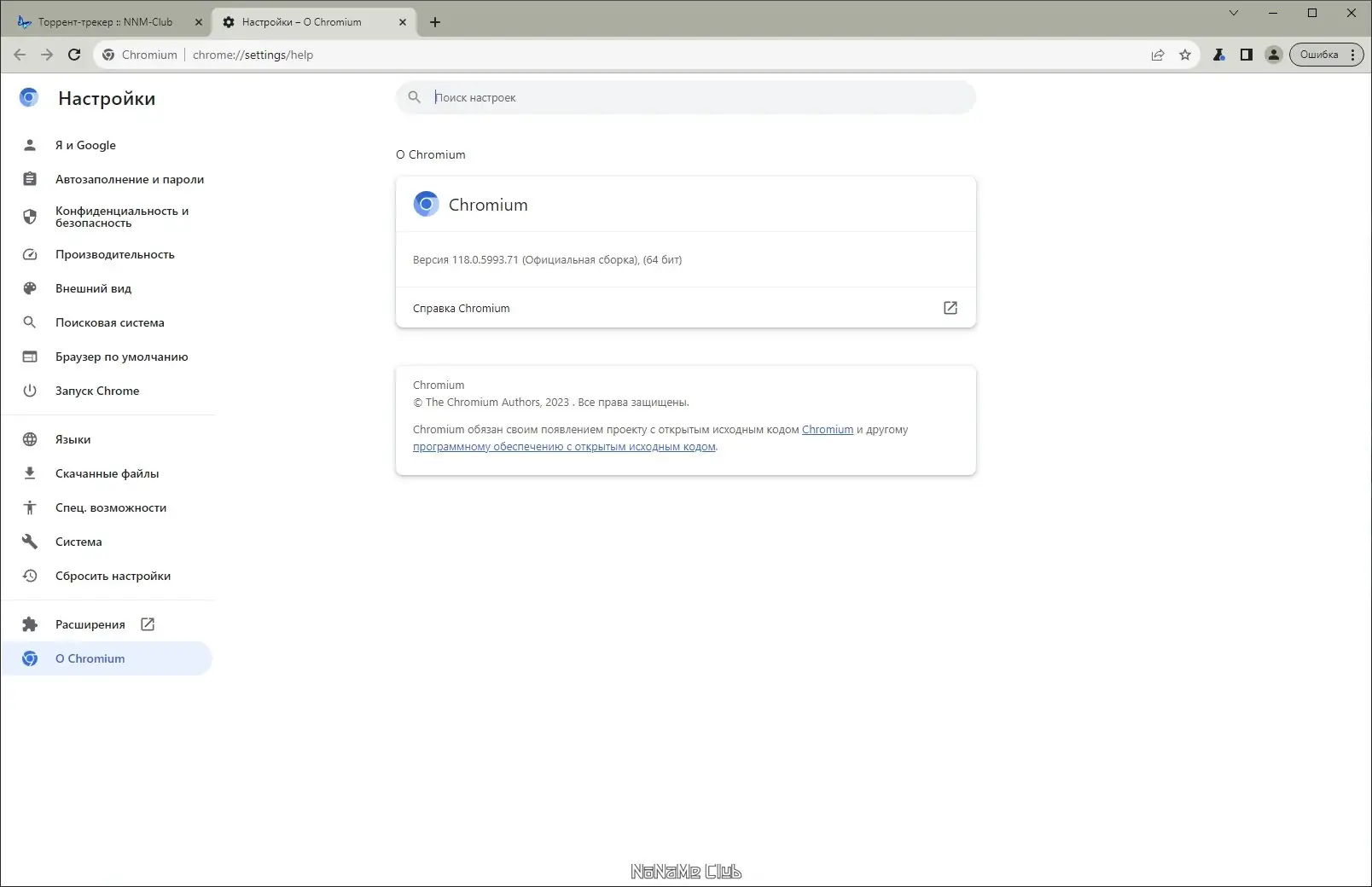Viewport: 1372px width, 887px height.
Task: Open a new tab with the plus button
Action: tap(435, 22)
